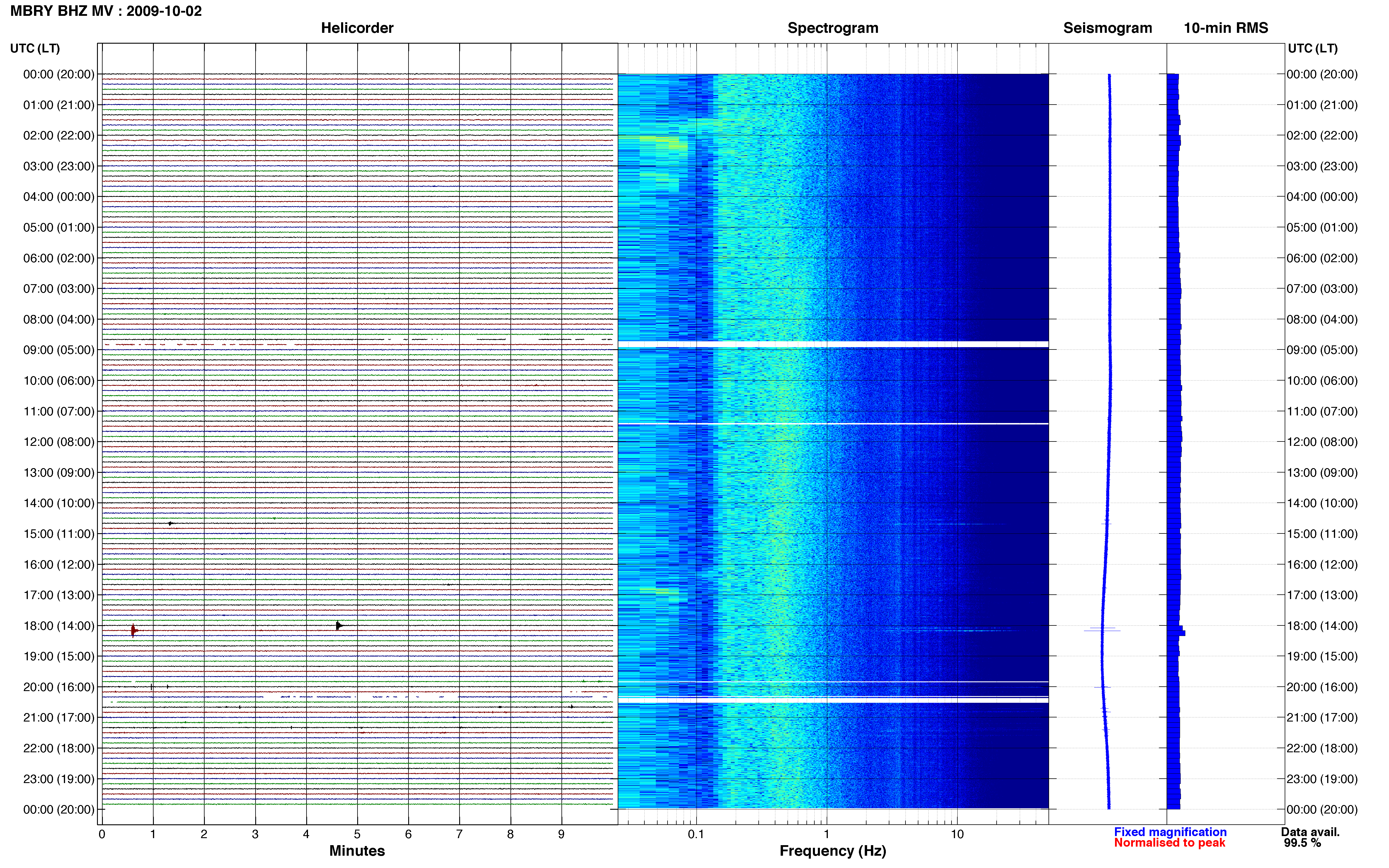Click the plot title "MBRY BHZ MV : 2009-10-02"
This screenshot has width=1389, height=868.
106,11
